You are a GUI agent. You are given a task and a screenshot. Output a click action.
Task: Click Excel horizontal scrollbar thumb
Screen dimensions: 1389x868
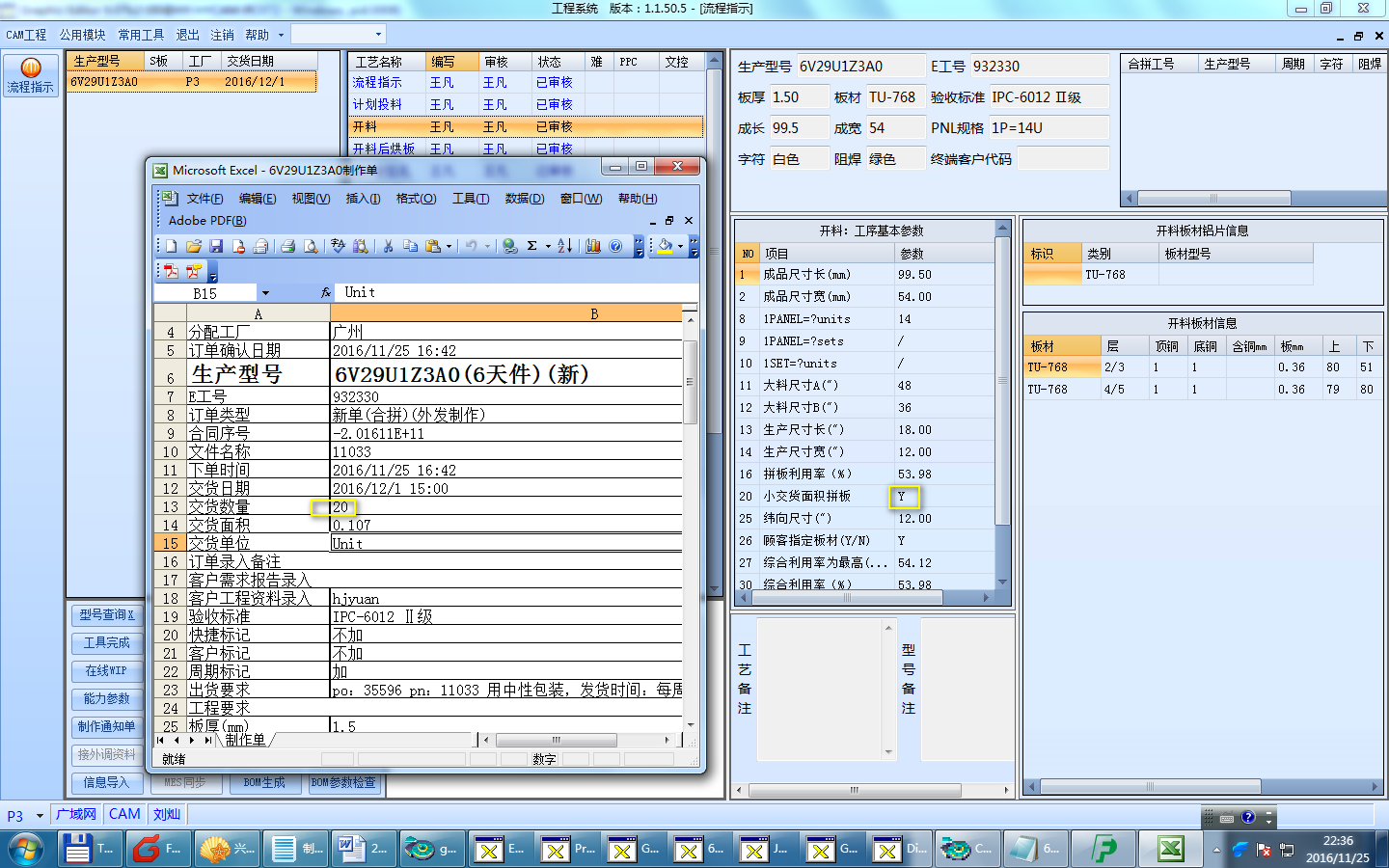557,741
